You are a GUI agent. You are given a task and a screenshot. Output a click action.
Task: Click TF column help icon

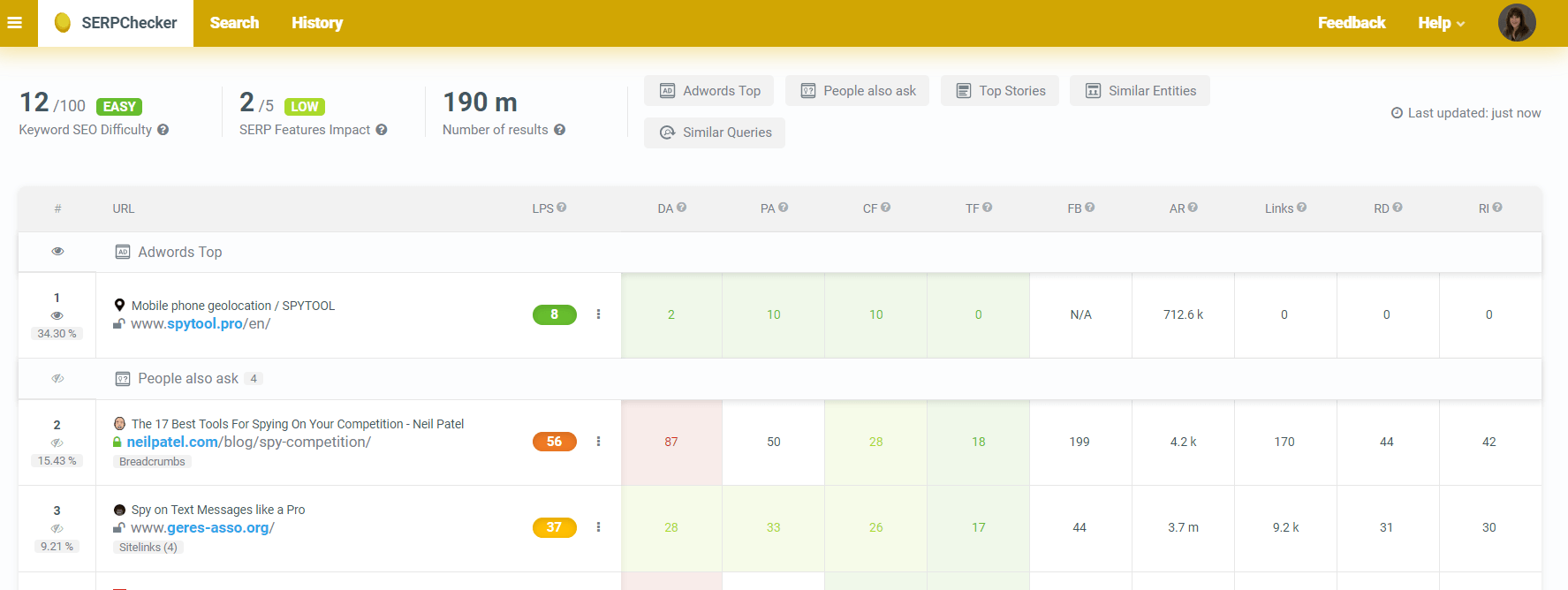coord(988,208)
